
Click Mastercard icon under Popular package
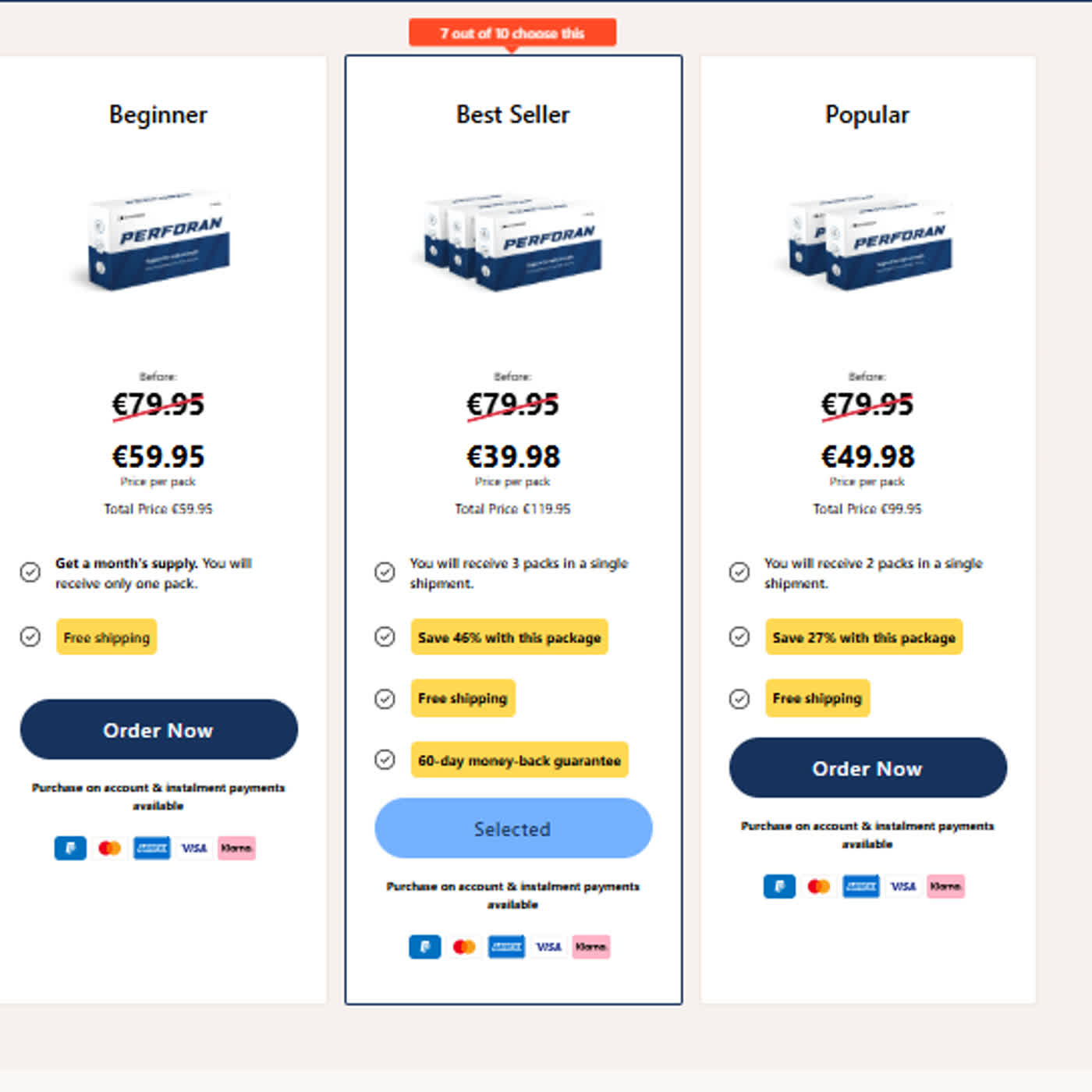click(x=818, y=886)
